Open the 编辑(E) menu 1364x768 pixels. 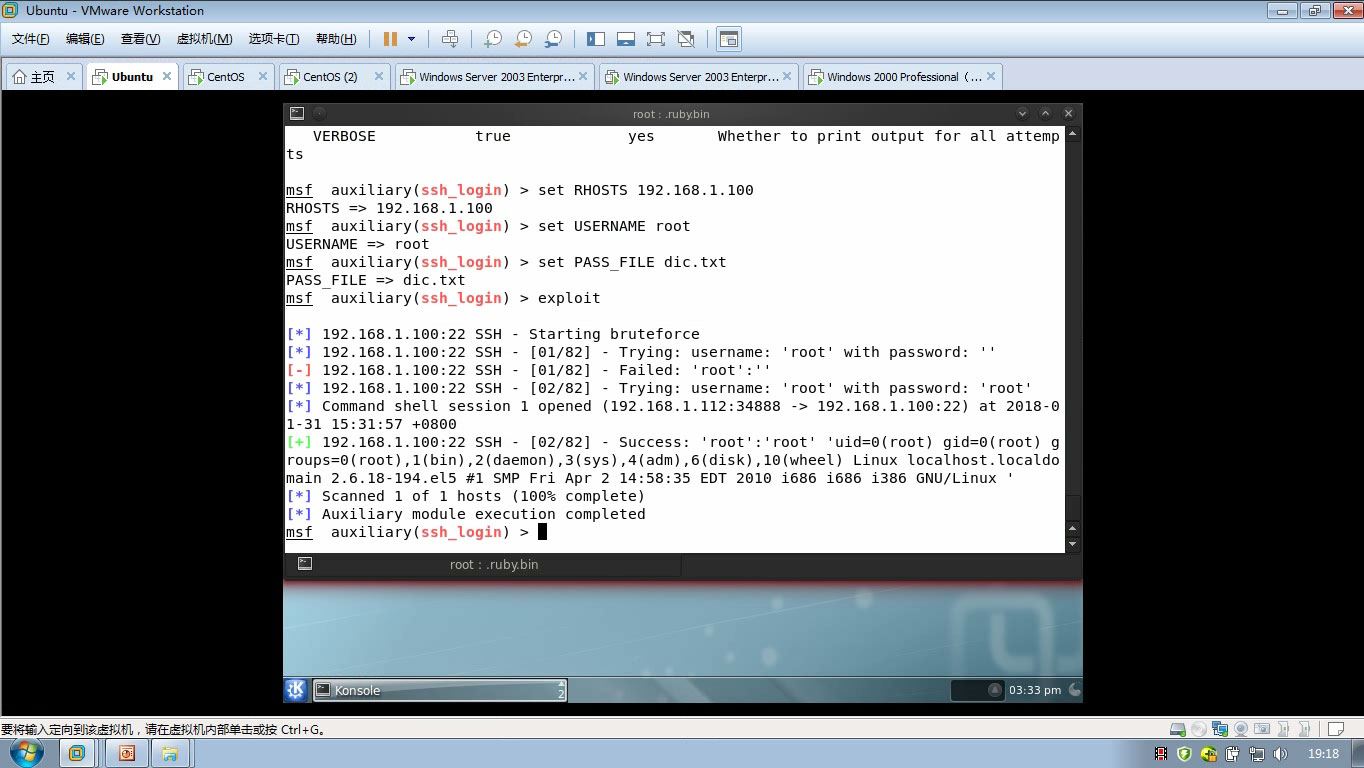point(85,39)
